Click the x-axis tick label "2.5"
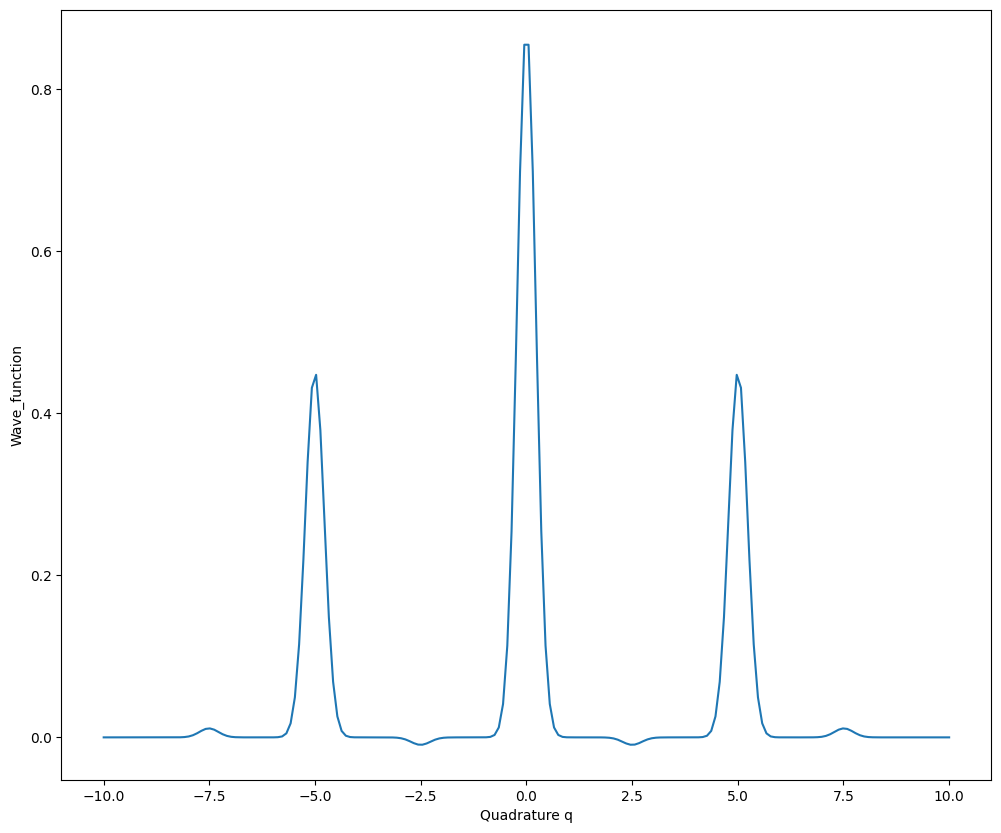 tap(632, 796)
